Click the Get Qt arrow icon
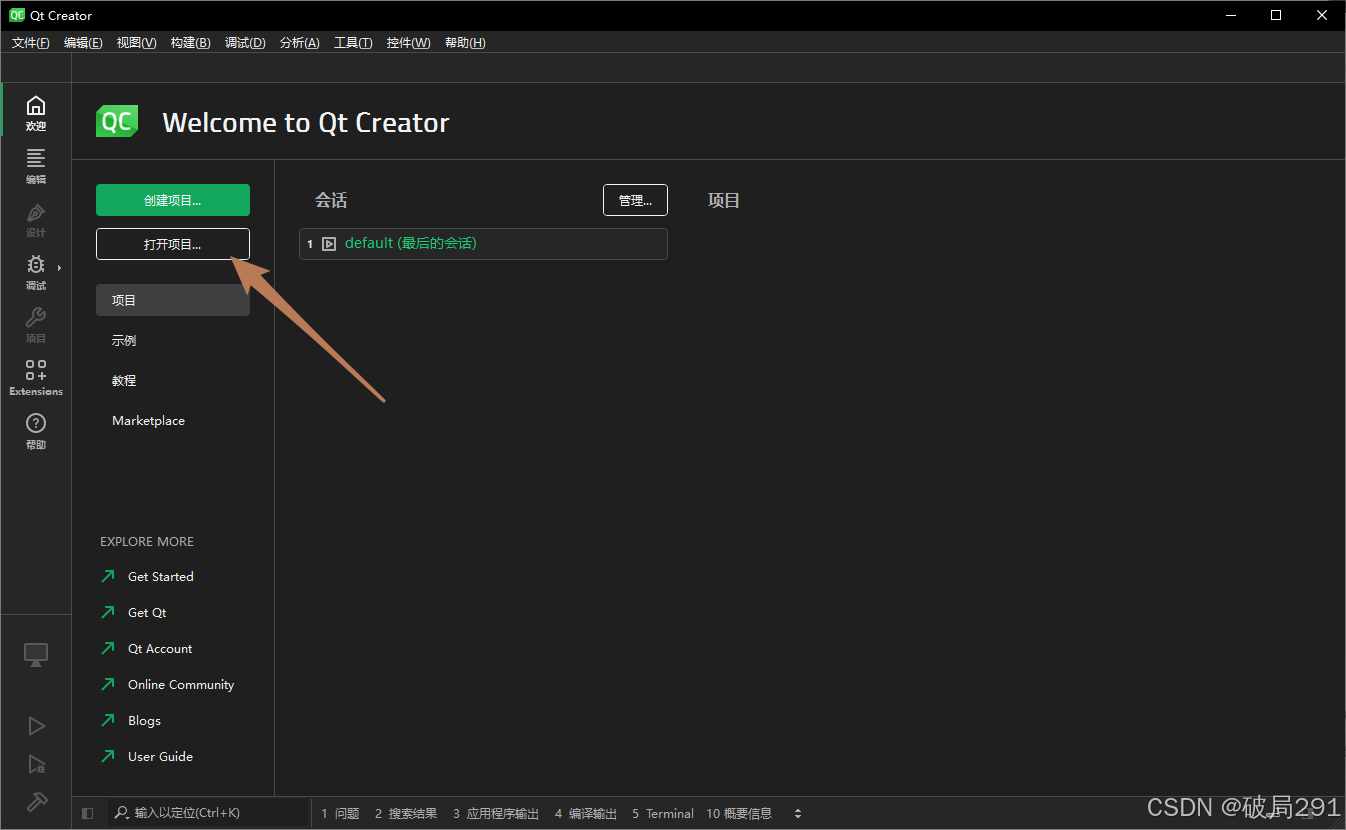 (x=108, y=612)
